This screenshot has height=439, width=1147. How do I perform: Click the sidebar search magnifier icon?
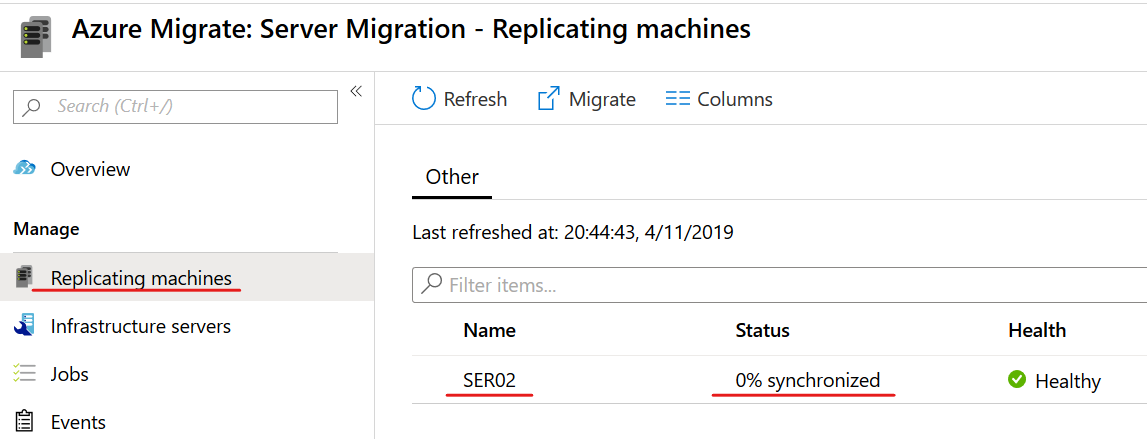(x=31, y=107)
